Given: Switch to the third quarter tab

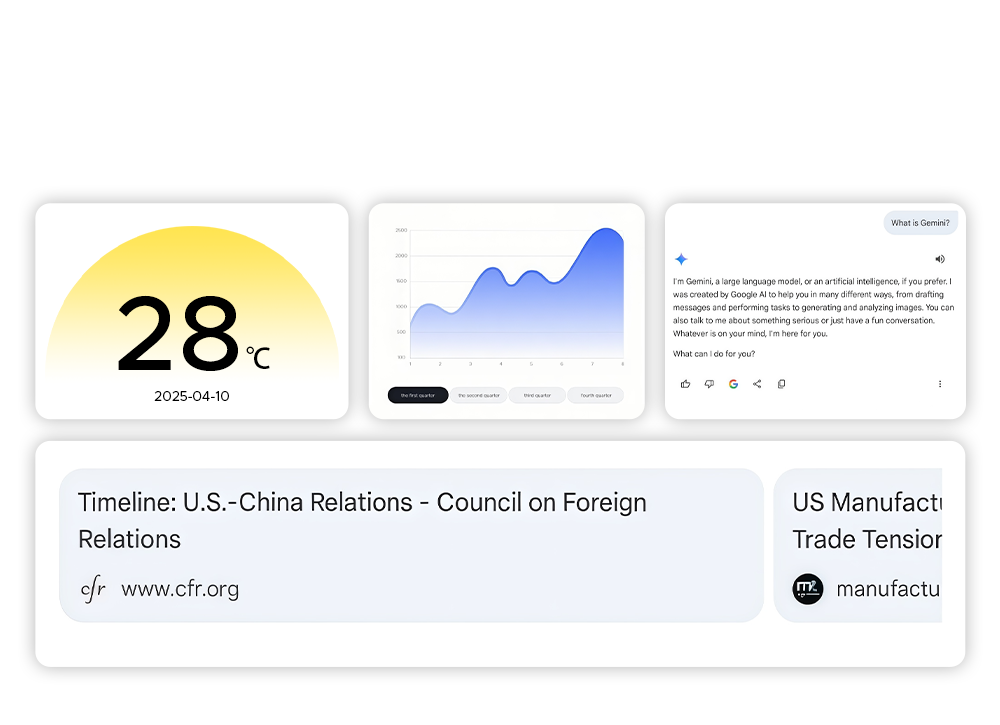Looking at the screenshot, I should [537, 395].
